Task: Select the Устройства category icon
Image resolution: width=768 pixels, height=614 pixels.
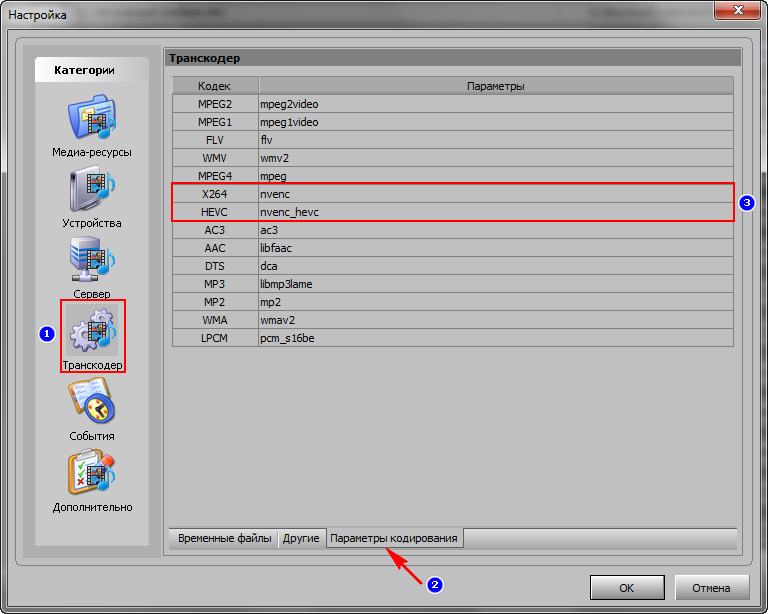Action: (92, 190)
